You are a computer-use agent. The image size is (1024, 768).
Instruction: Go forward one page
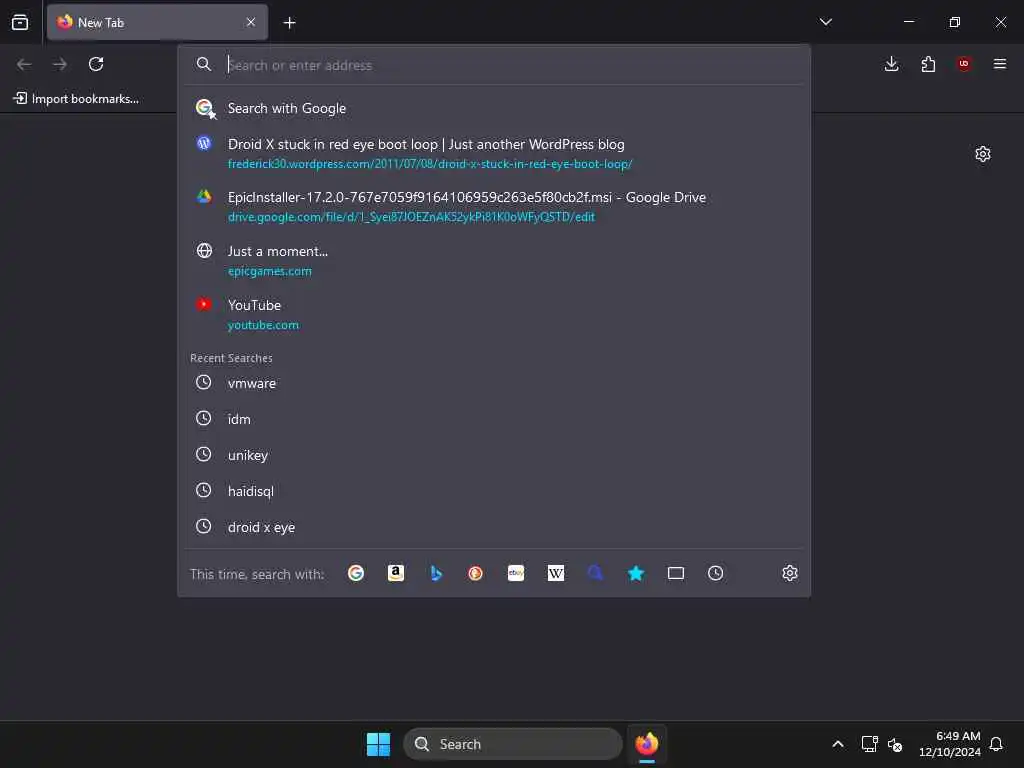click(x=60, y=64)
